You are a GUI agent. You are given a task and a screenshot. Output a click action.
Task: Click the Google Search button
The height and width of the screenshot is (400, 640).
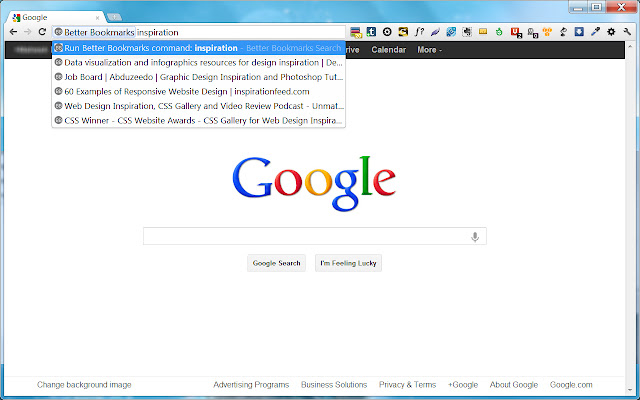click(276, 263)
